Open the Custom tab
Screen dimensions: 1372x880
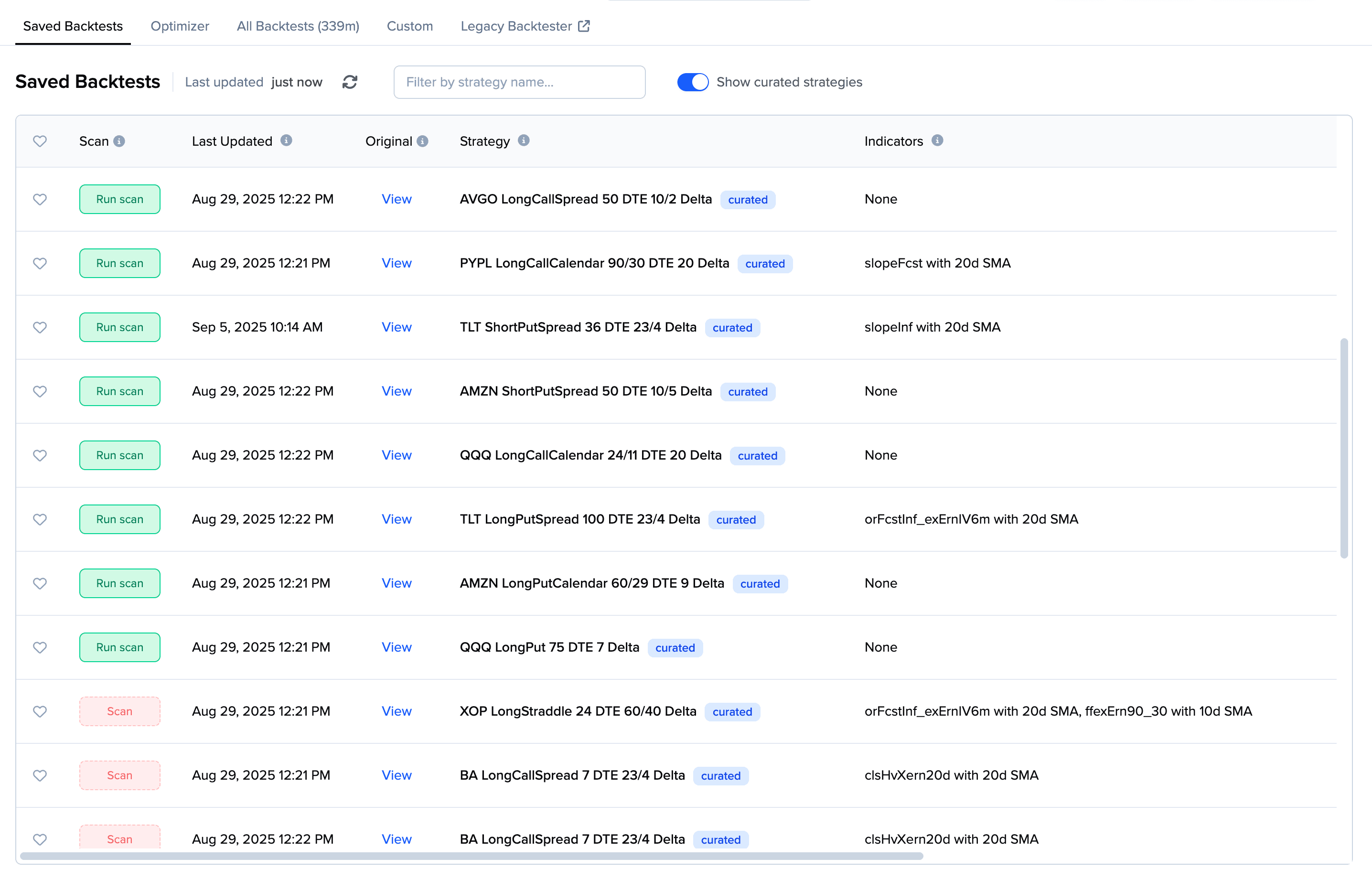[410, 26]
